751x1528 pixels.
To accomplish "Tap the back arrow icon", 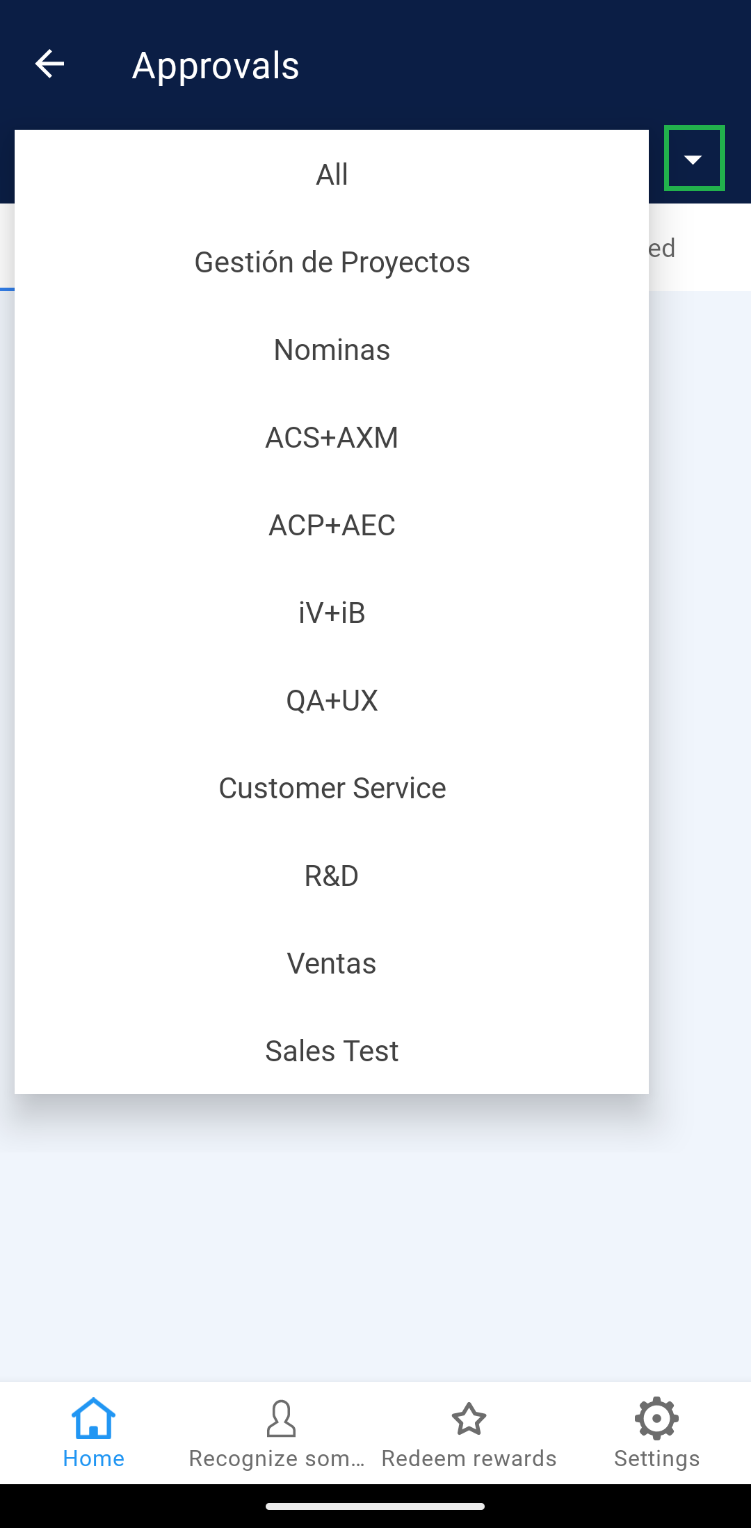I will pos(49,65).
